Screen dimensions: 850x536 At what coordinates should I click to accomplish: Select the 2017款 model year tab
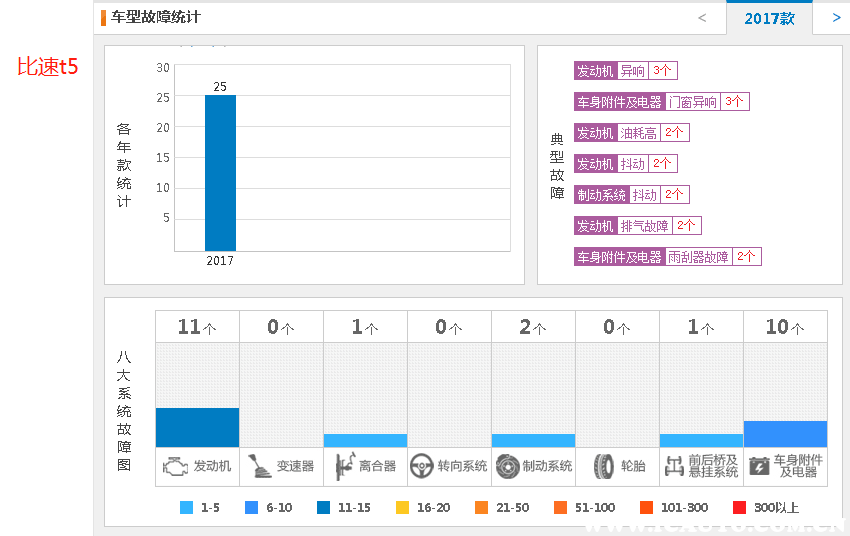769,18
